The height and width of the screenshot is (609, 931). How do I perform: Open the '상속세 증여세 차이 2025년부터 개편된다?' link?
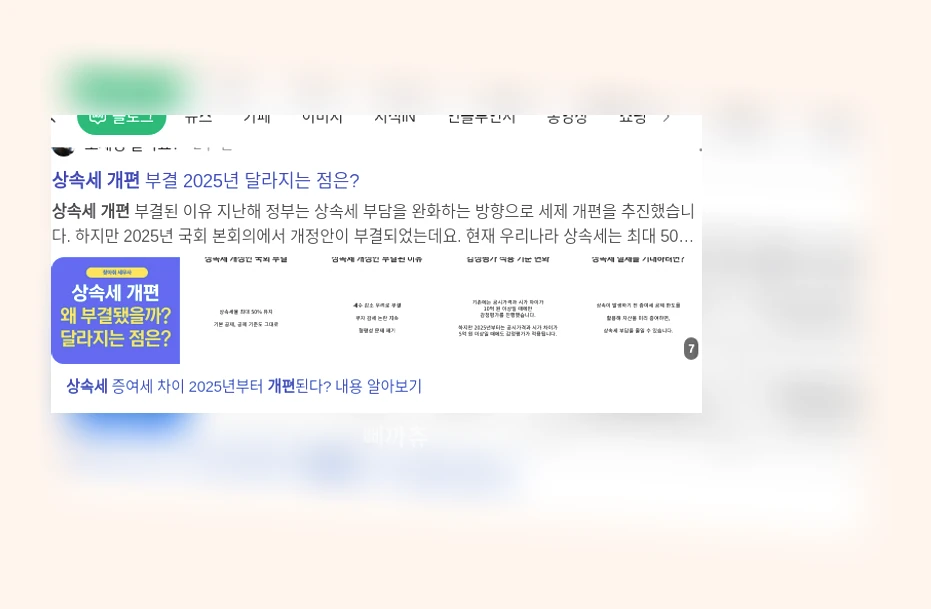point(243,386)
